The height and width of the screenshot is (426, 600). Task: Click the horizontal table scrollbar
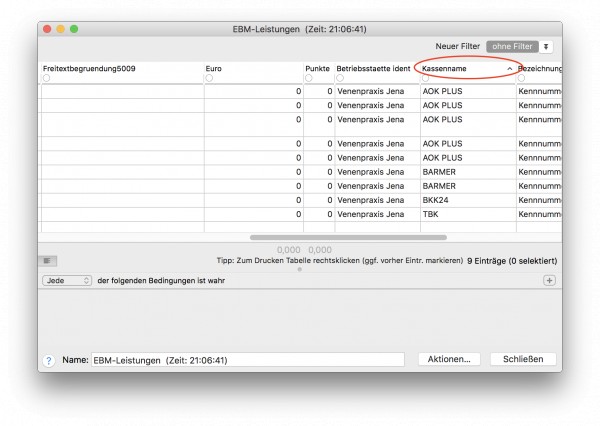point(348,238)
